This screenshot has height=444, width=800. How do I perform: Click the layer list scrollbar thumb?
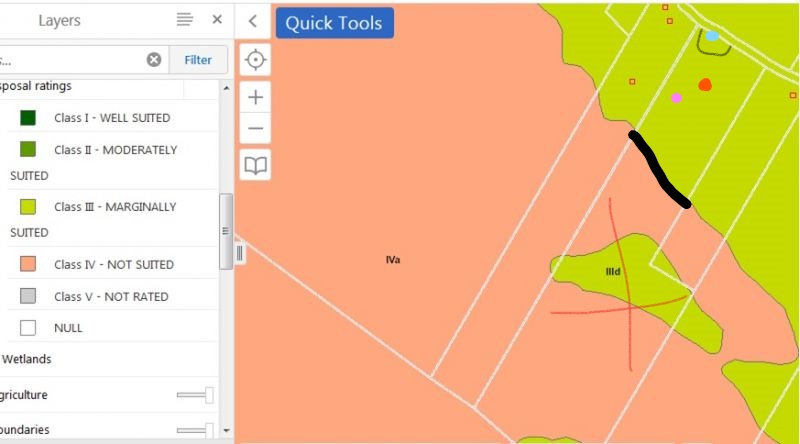[x=226, y=231]
